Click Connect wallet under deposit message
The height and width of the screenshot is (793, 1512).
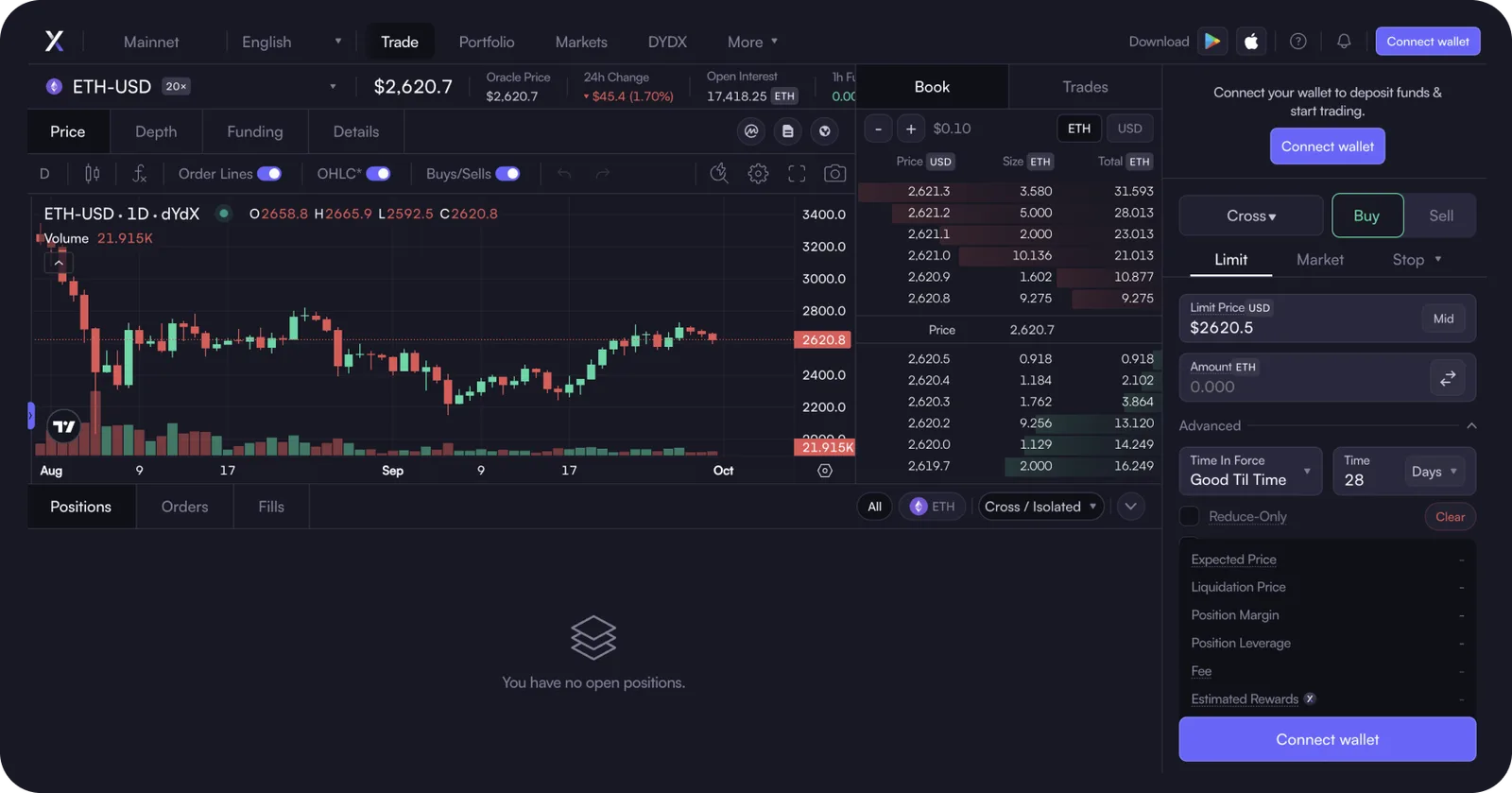tap(1328, 147)
